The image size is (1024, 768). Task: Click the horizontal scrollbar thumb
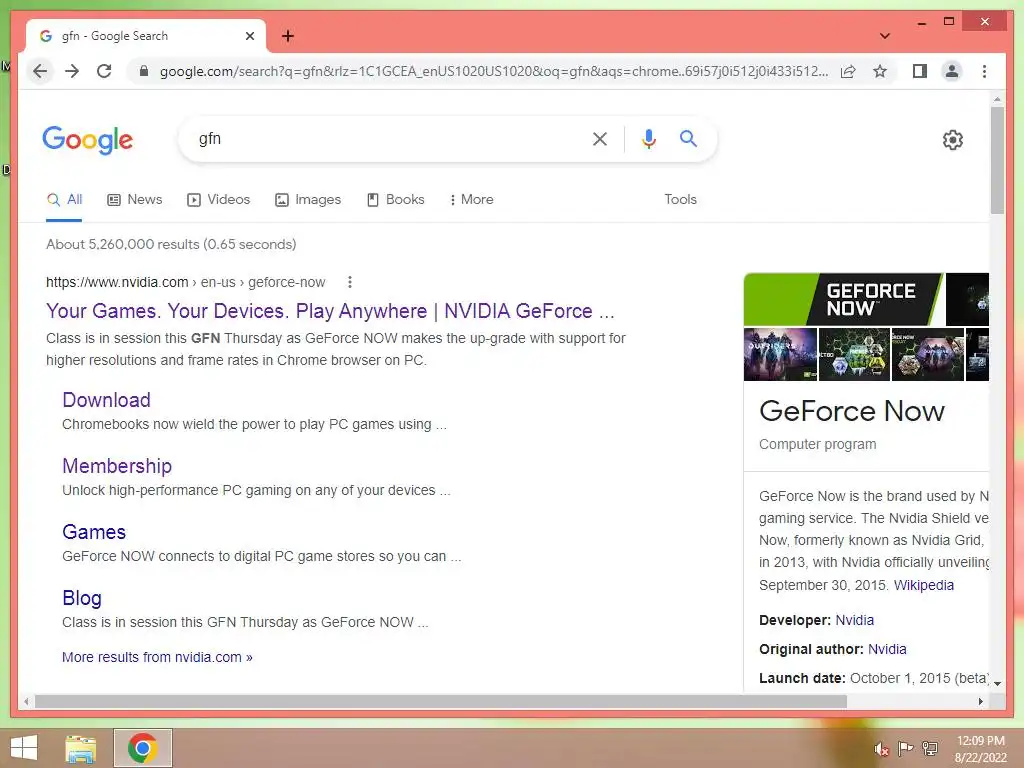441,701
